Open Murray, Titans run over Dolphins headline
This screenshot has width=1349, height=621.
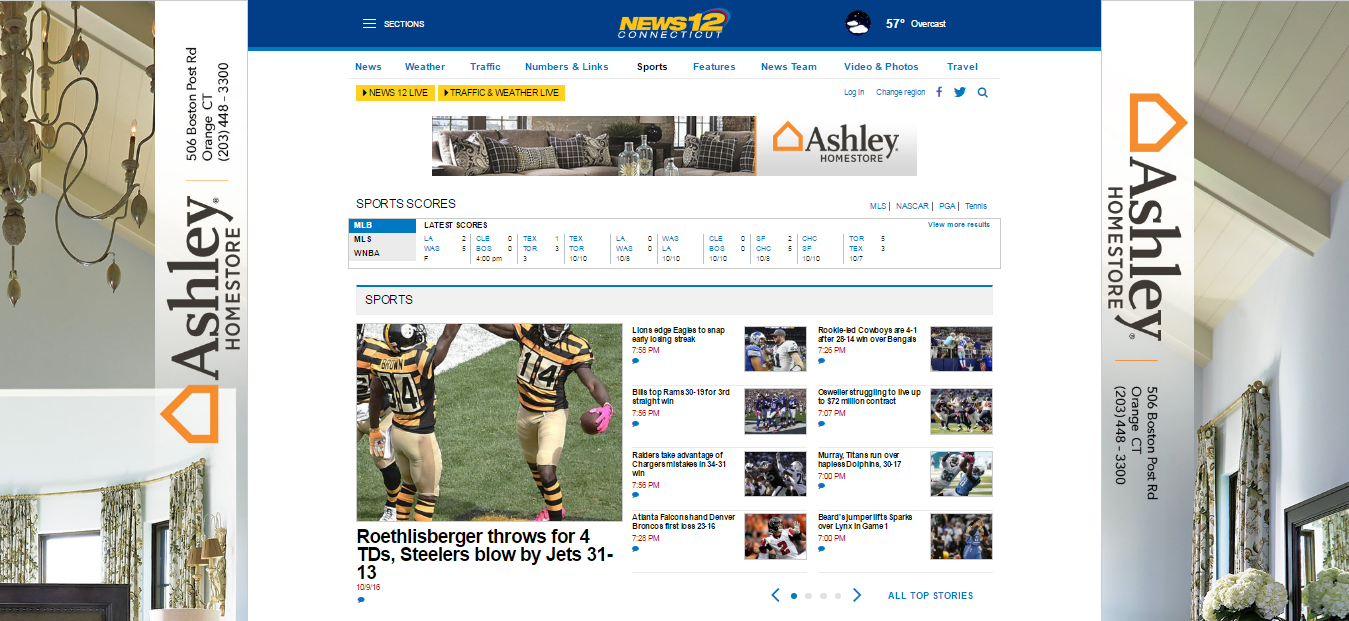(860, 459)
